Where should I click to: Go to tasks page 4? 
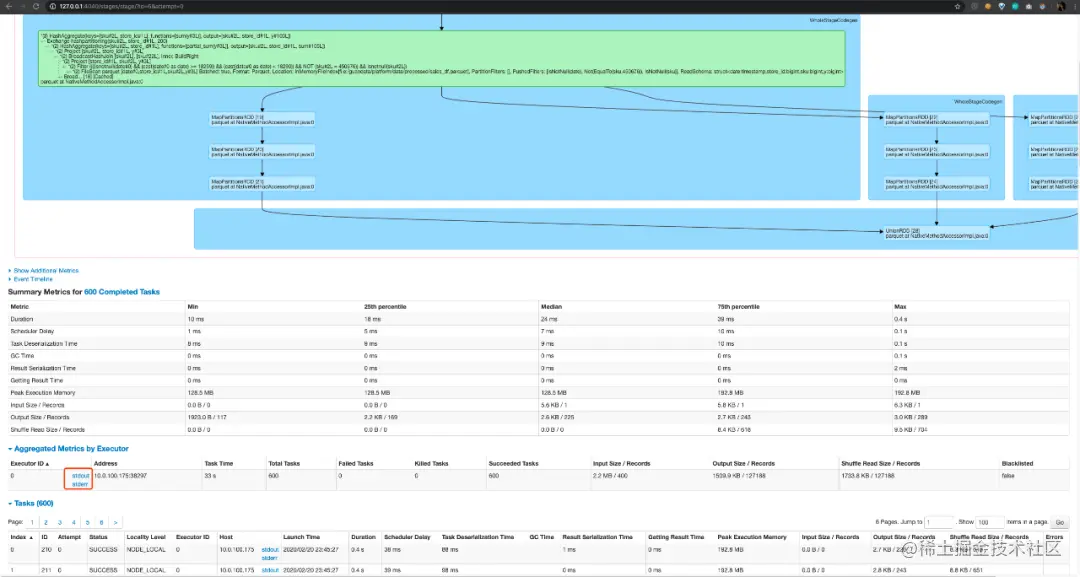(74, 523)
